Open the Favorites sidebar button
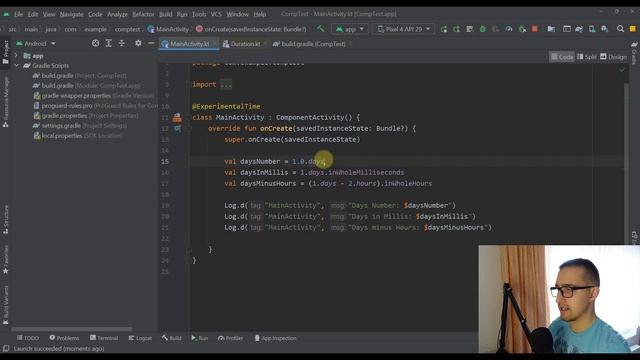This screenshot has width=640, height=360. 5,260
